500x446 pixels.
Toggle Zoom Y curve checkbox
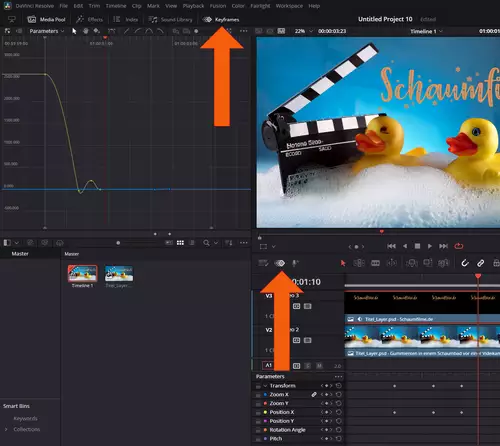(x=258, y=404)
